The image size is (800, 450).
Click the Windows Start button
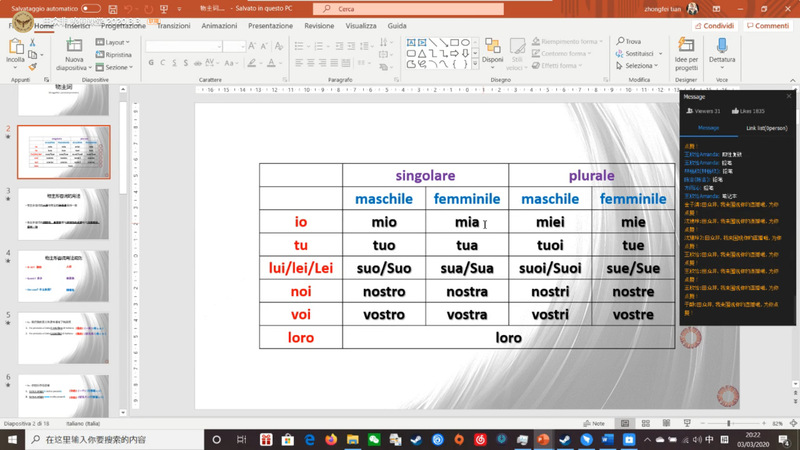tap(12, 439)
